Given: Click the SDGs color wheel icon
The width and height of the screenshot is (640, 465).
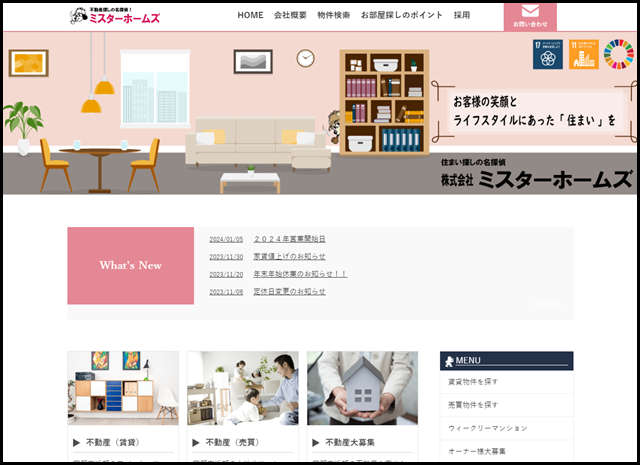Looking at the screenshot, I should pos(619,54).
